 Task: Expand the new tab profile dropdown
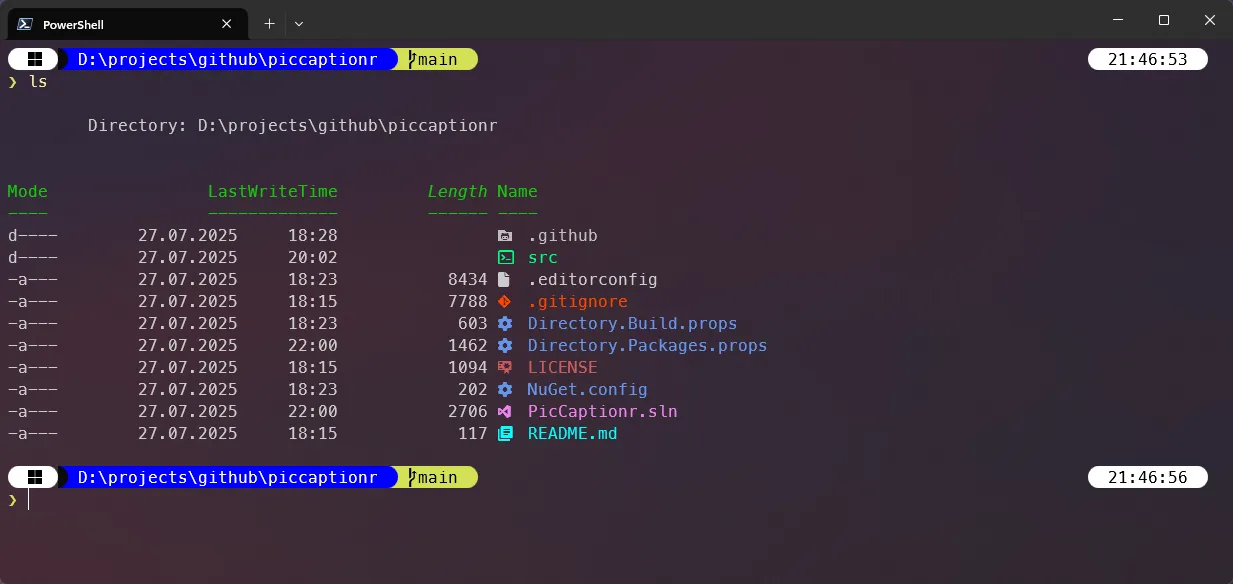click(299, 23)
